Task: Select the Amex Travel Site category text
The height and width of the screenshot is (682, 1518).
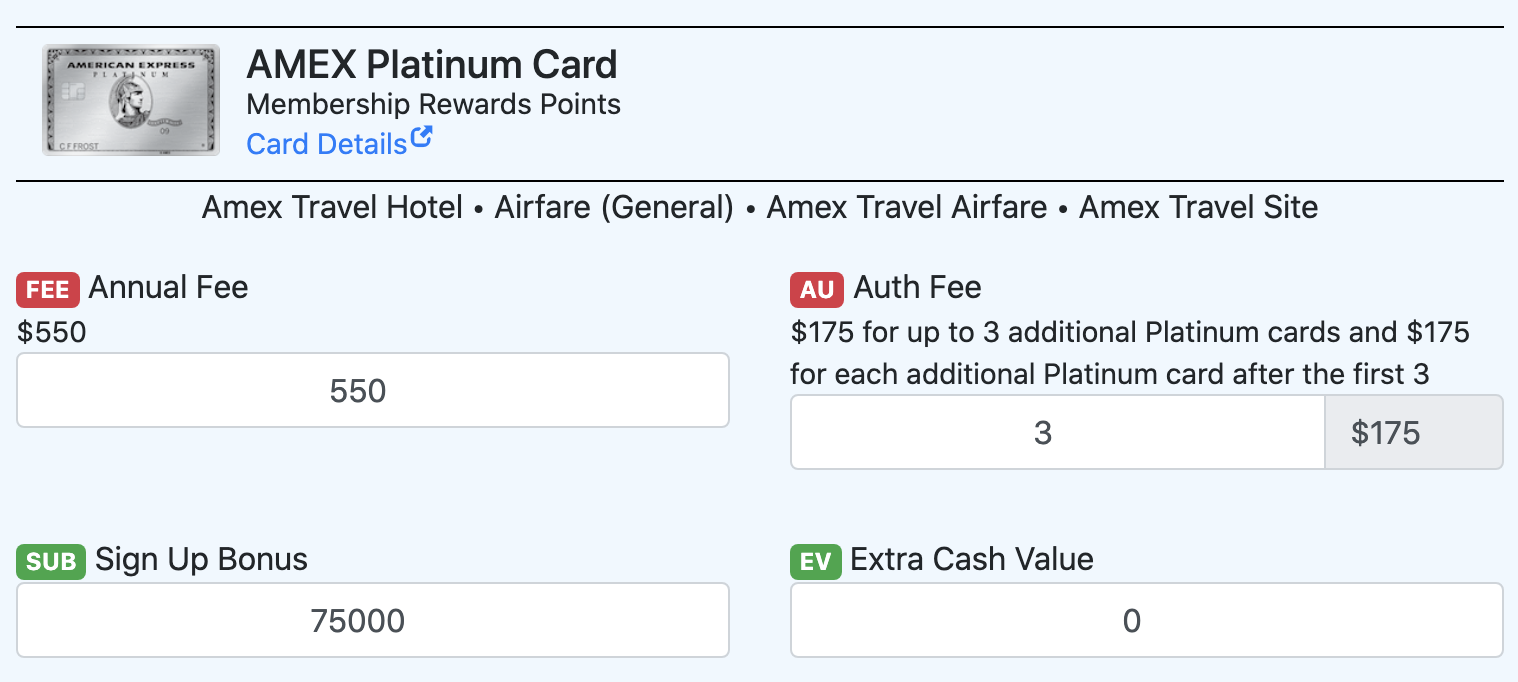Action: point(1198,208)
